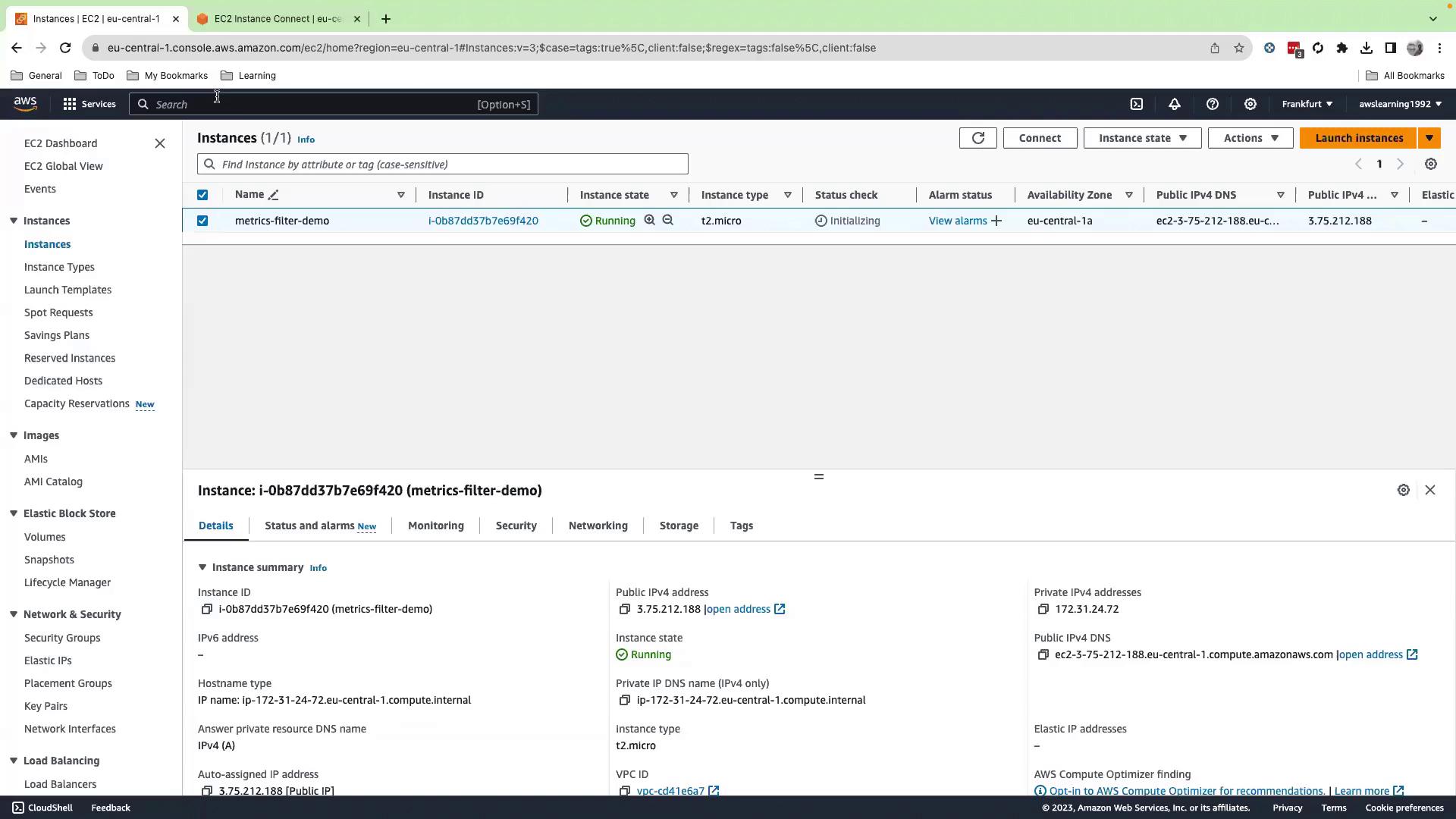Open the Instance state dropdown
This screenshot has height=819, width=1456.
(x=1142, y=138)
